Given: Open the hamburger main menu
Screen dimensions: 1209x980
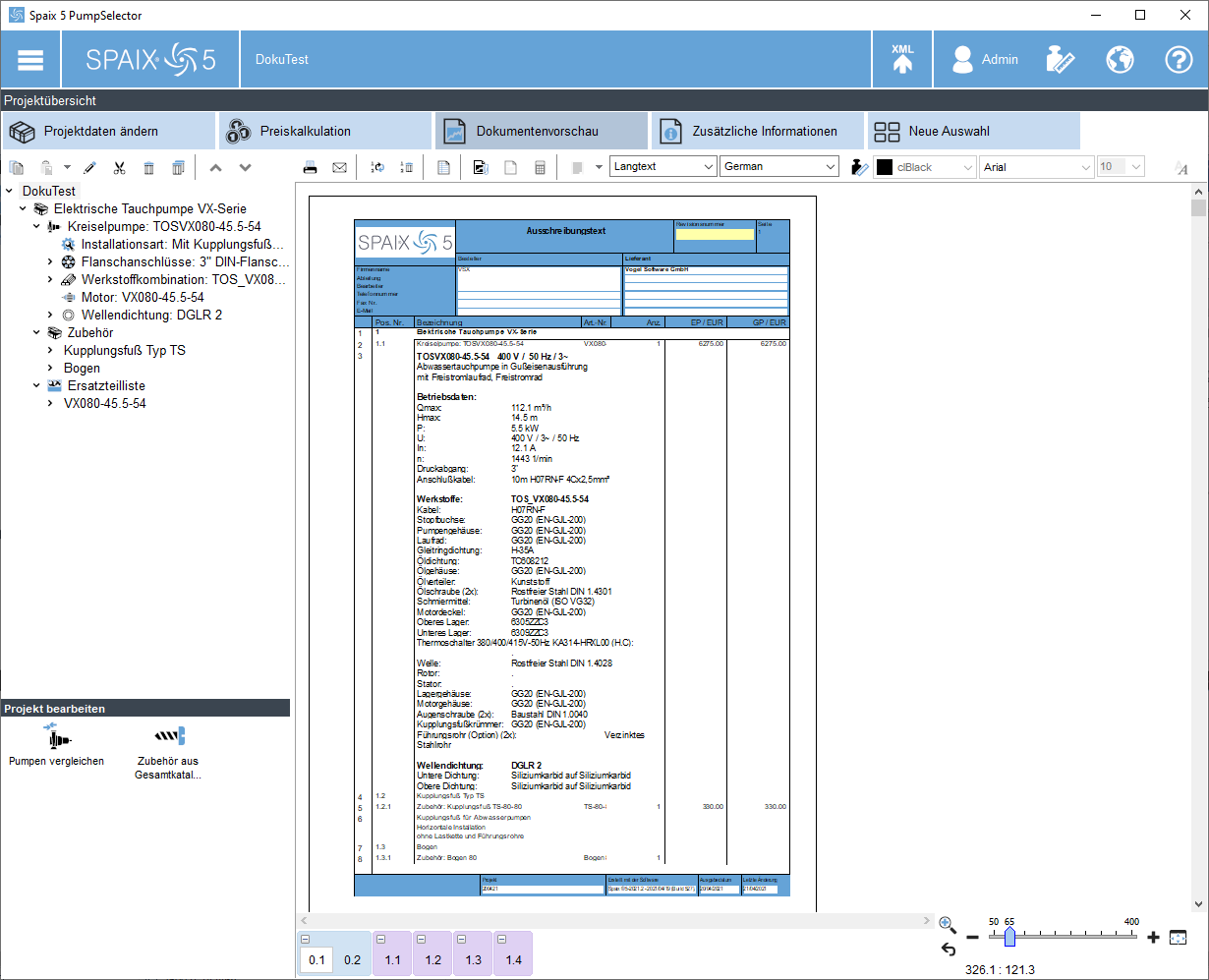Looking at the screenshot, I should (x=30, y=59).
